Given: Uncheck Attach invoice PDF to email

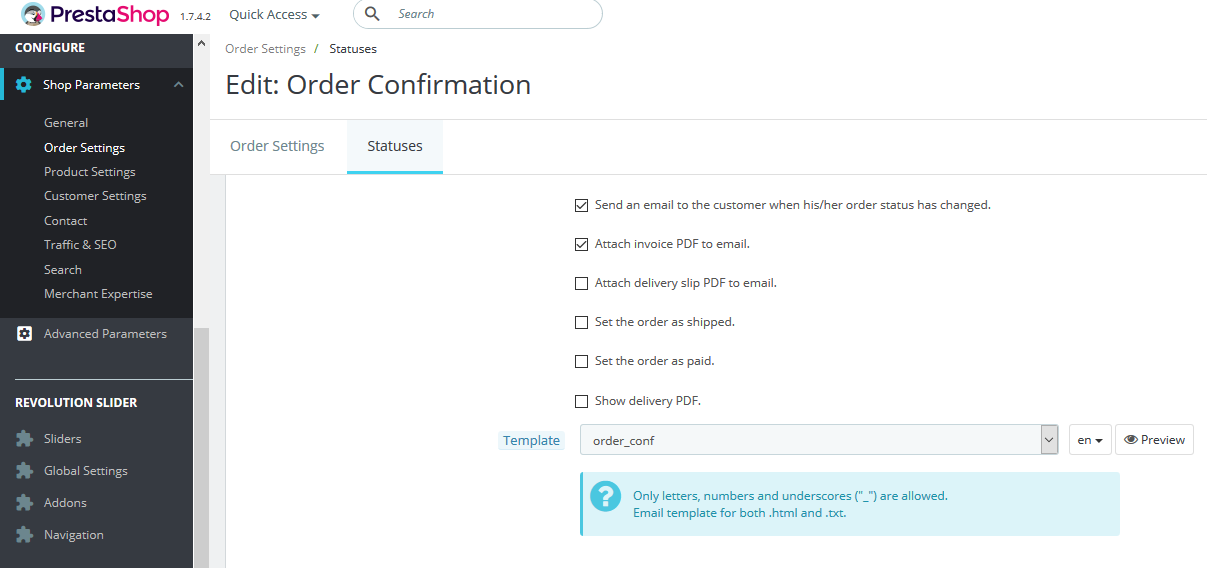Looking at the screenshot, I should click(581, 244).
